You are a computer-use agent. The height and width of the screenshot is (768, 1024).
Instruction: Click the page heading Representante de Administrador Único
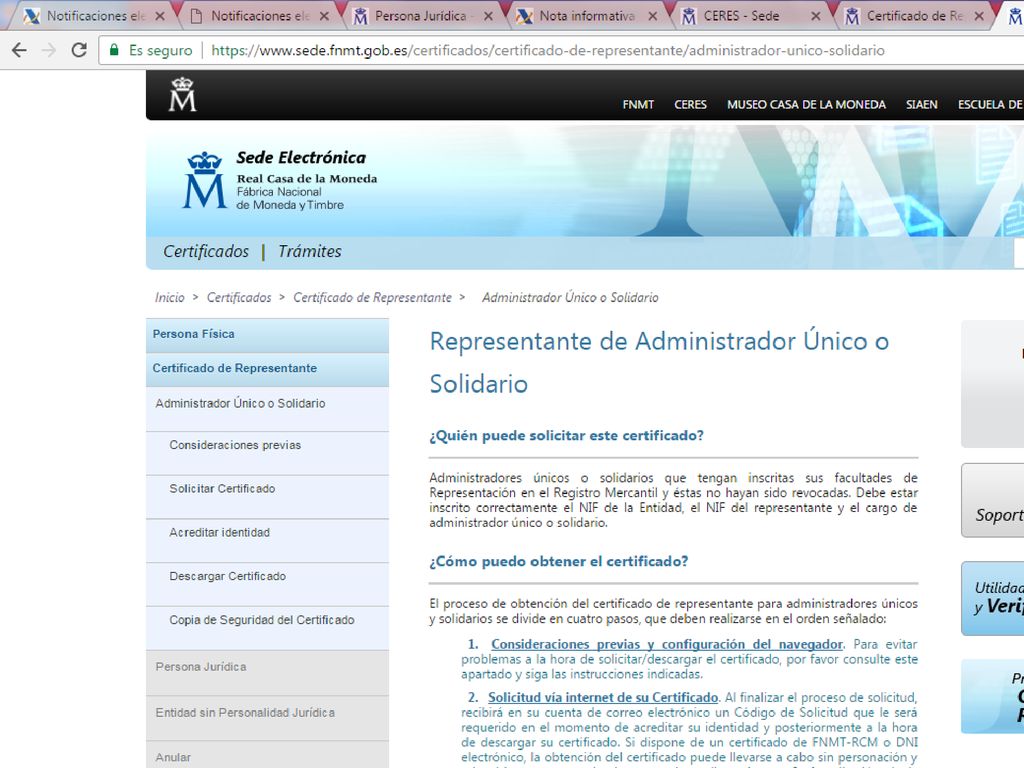659,362
